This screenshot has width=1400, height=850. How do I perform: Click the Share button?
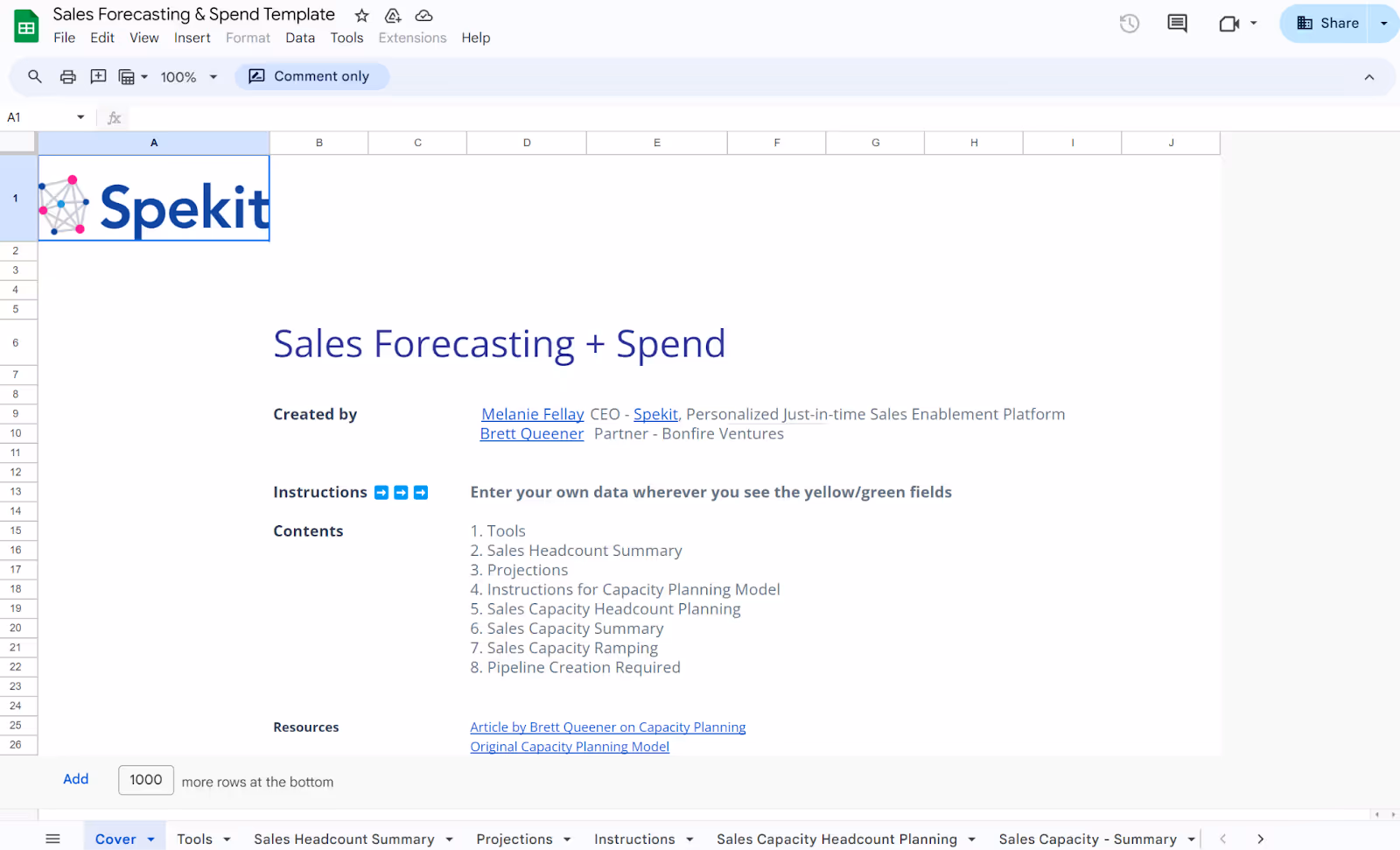click(x=1326, y=24)
